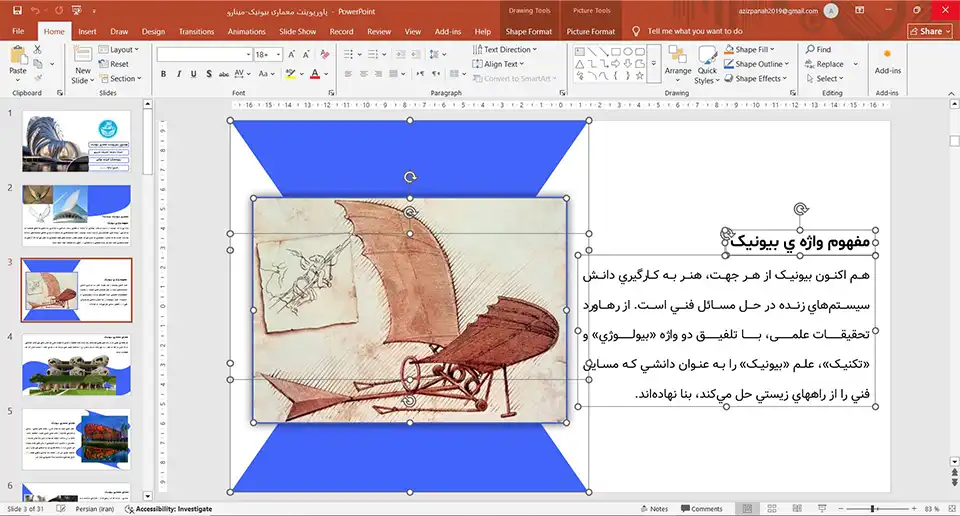Toggle Underline formatting
960x516 pixels.
point(193,74)
